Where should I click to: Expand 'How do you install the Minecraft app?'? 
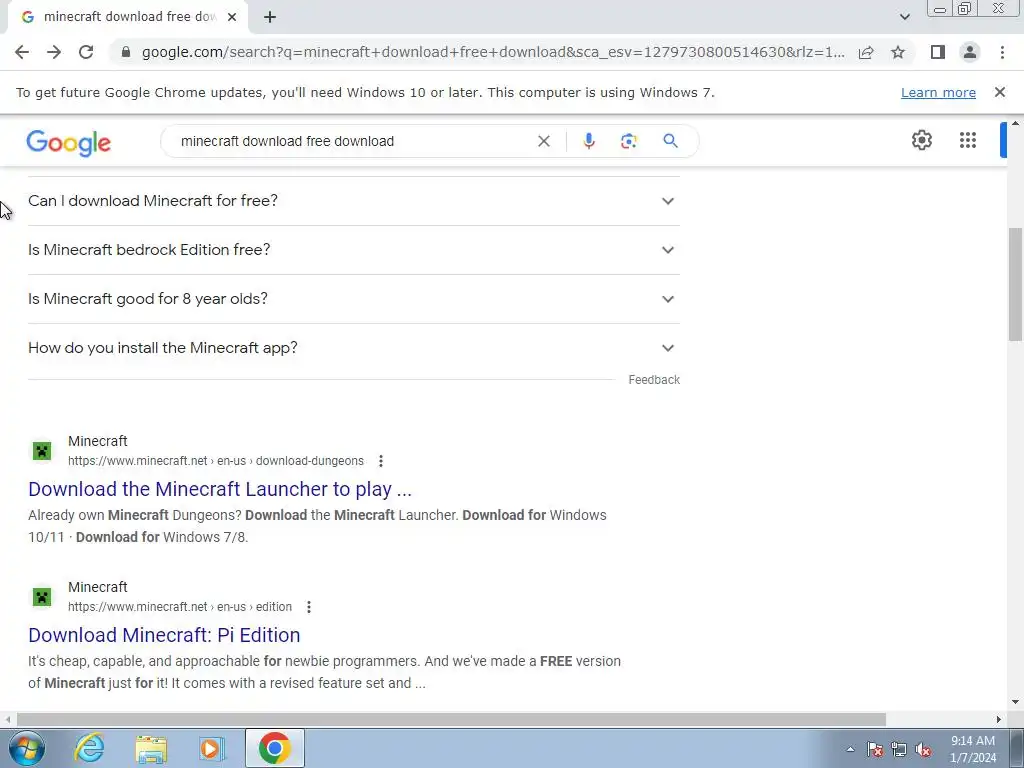[x=354, y=347]
